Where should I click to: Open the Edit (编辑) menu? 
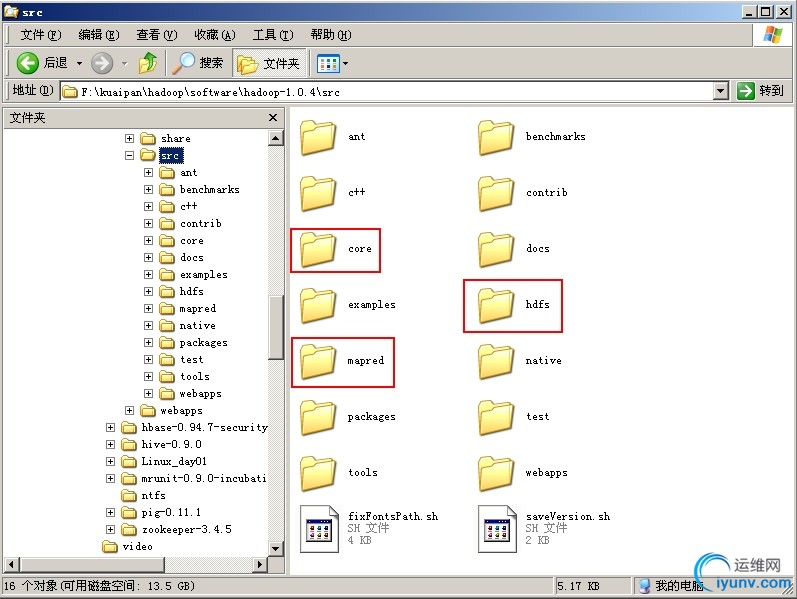click(99, 35)
